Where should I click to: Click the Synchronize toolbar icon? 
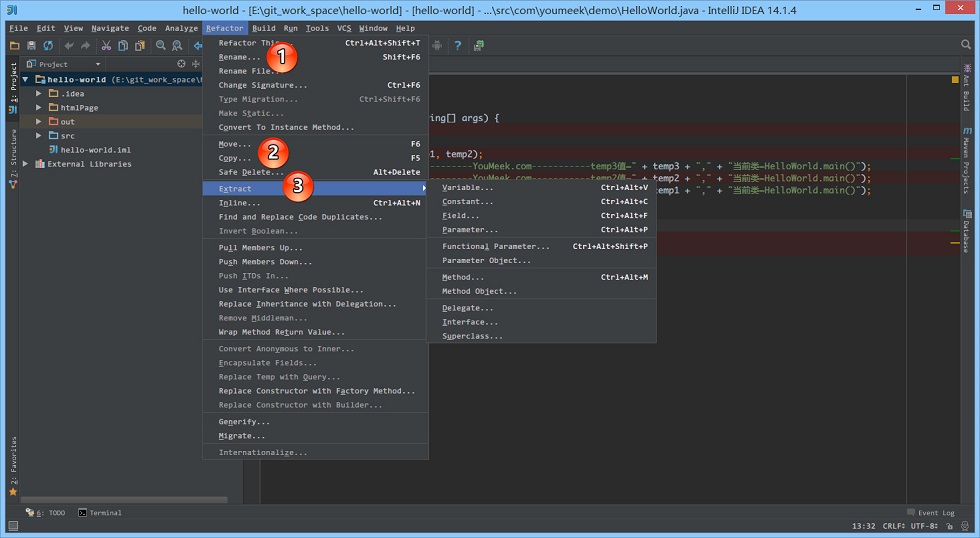[x=48, y=46]
